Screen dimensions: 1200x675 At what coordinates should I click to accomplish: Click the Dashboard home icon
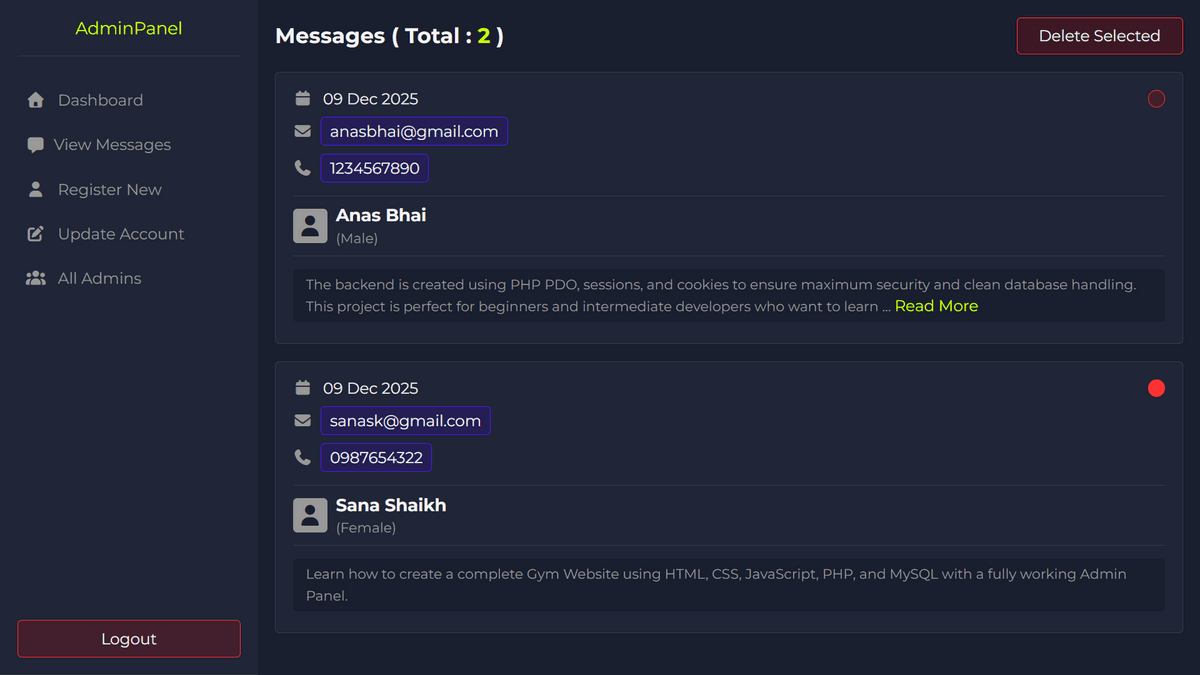coord(36,100)
